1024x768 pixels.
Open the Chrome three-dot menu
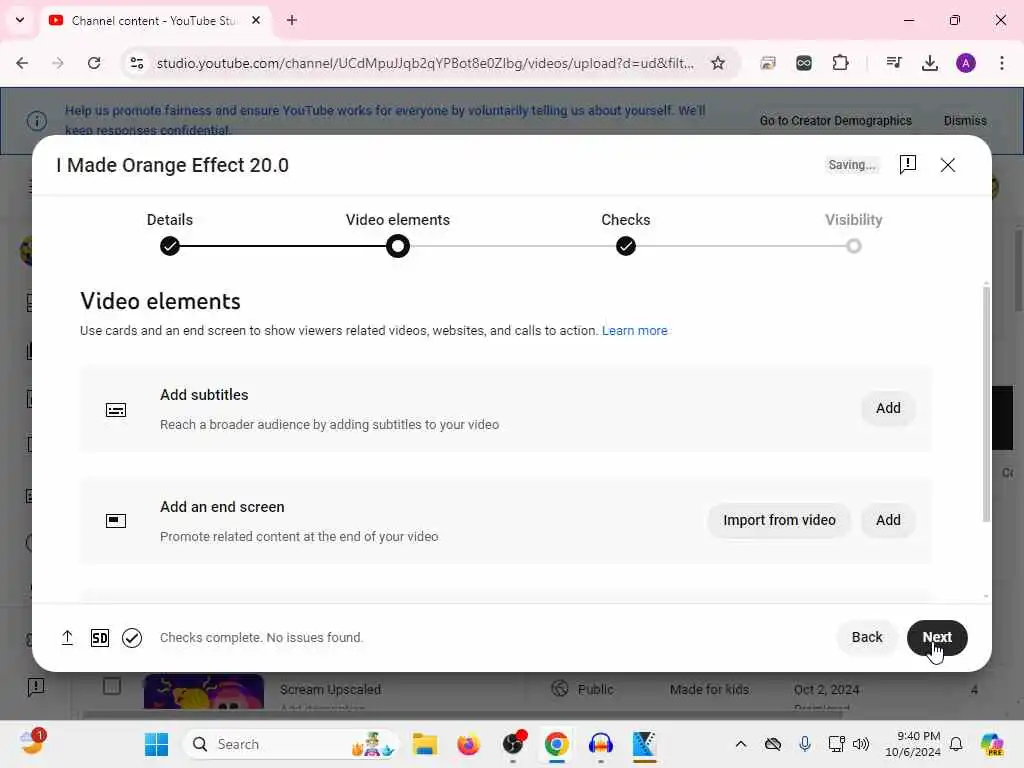1002,63
